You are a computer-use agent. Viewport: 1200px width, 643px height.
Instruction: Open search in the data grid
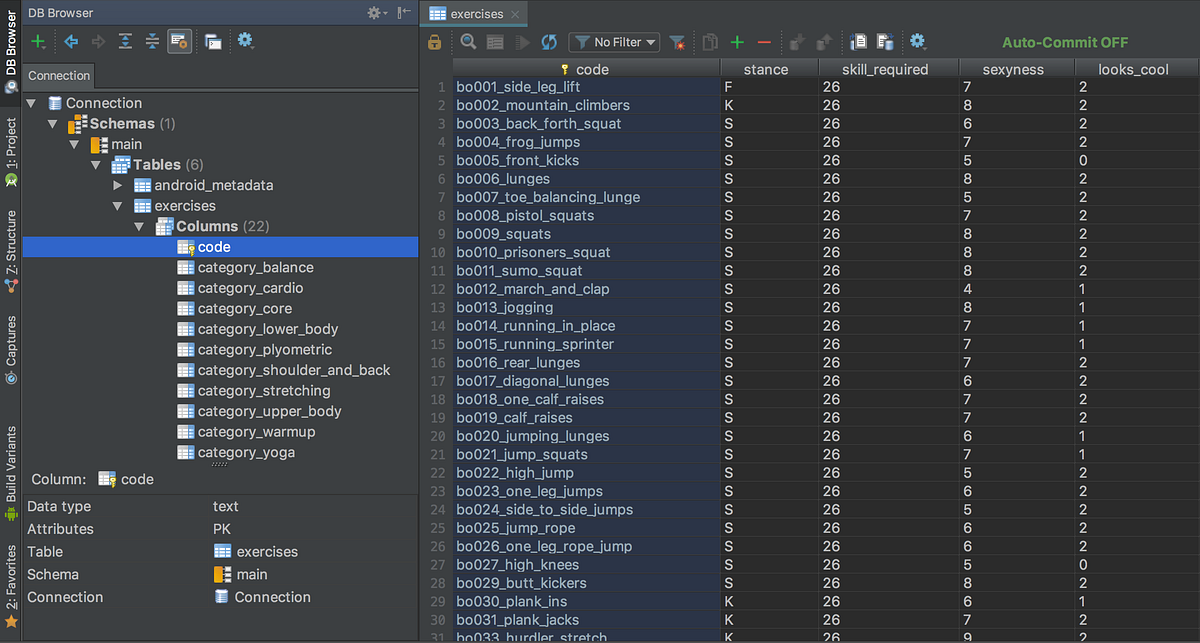pyautogui.click(x=466, y=42)
